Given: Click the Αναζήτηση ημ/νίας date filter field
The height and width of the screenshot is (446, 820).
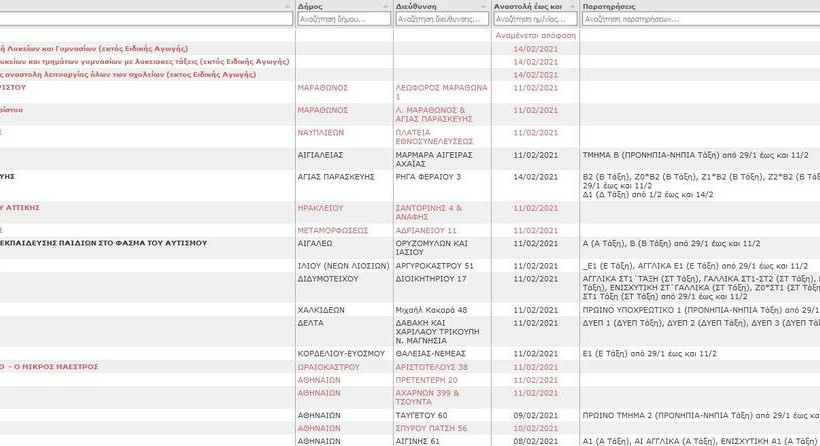Looking at the screenshot, I should point(535,19).
